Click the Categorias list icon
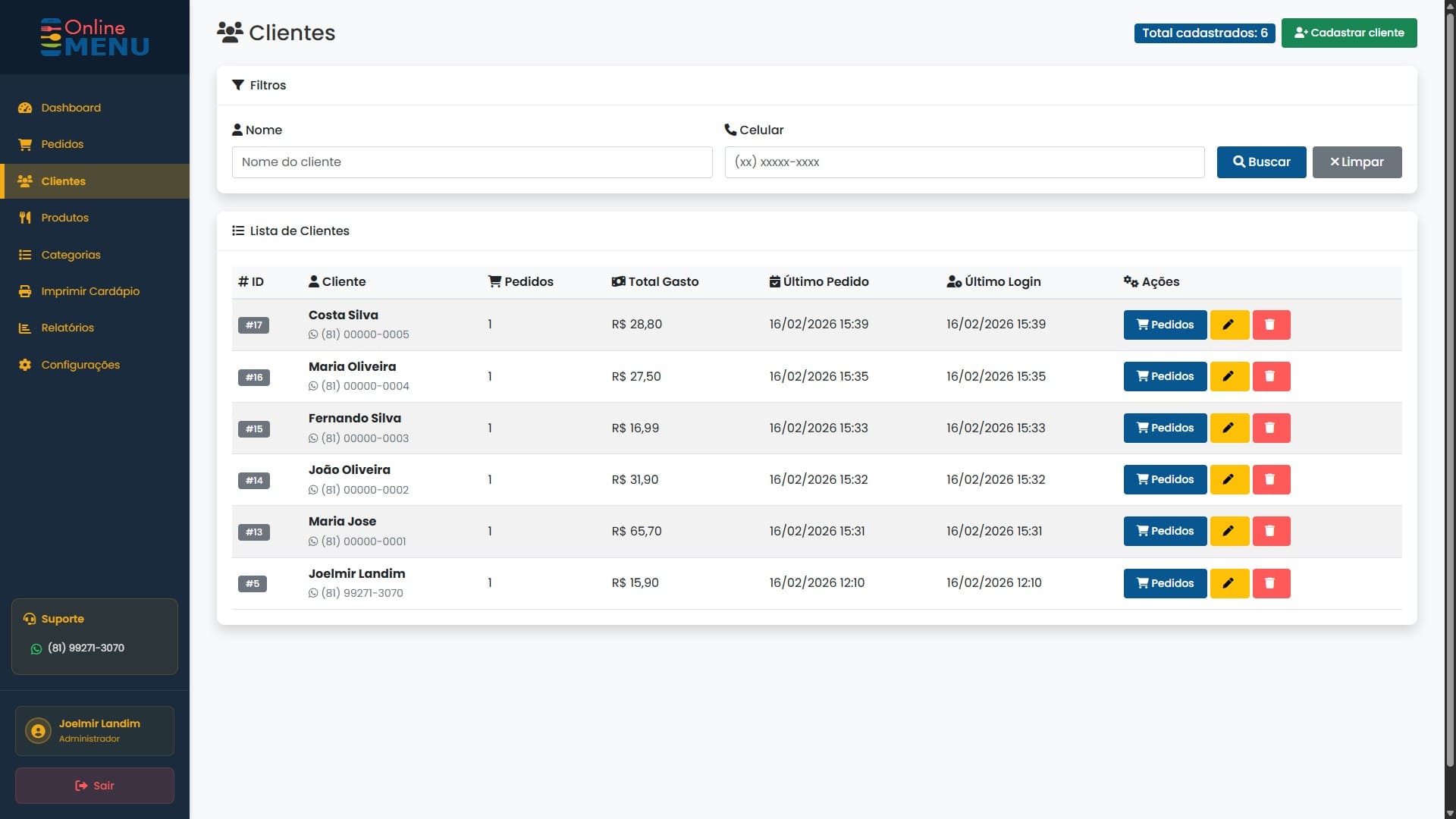Image resolution: width=1456 pixels, height=819 pixels. click(25, 255)
